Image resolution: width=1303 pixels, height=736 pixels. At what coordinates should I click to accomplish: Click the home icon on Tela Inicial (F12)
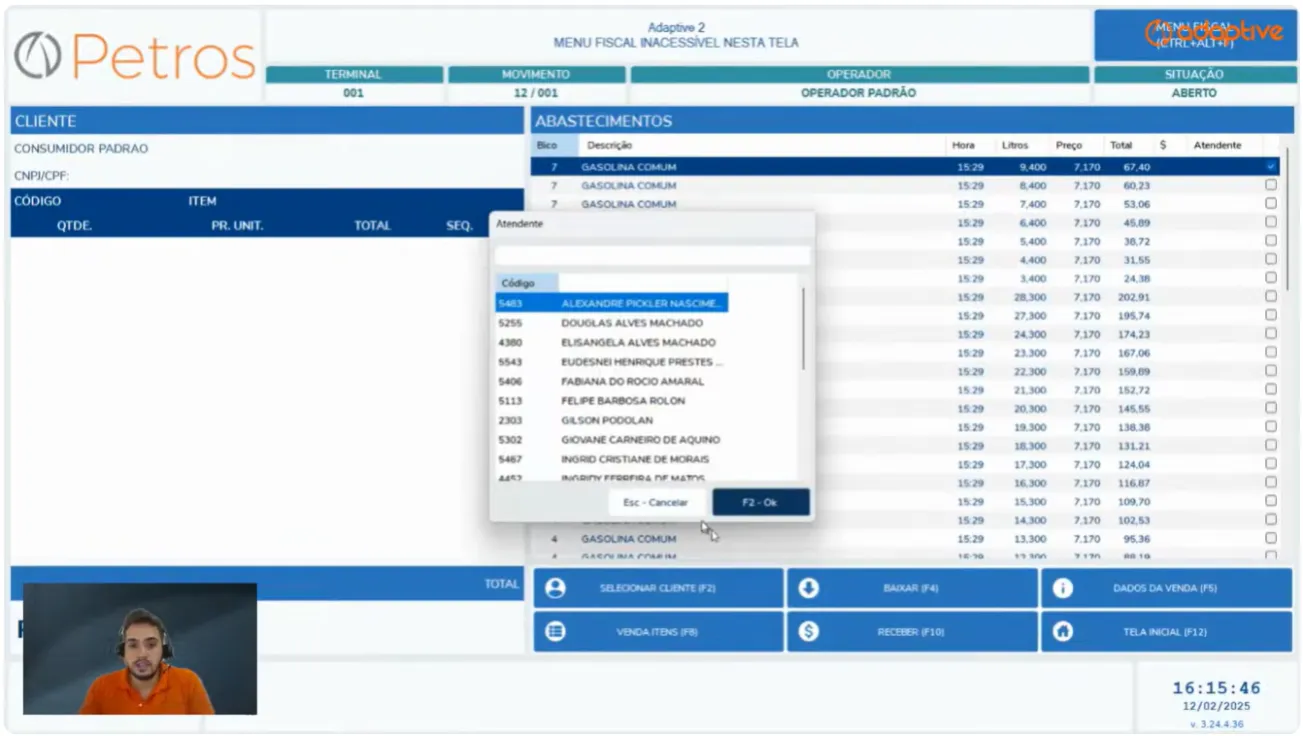click(x=1063, y=632)
